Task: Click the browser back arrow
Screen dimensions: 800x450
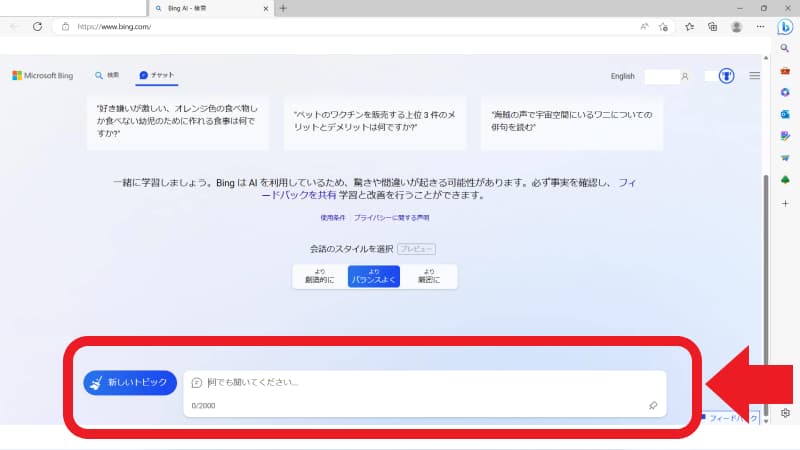Action: (x=14, y=27)
